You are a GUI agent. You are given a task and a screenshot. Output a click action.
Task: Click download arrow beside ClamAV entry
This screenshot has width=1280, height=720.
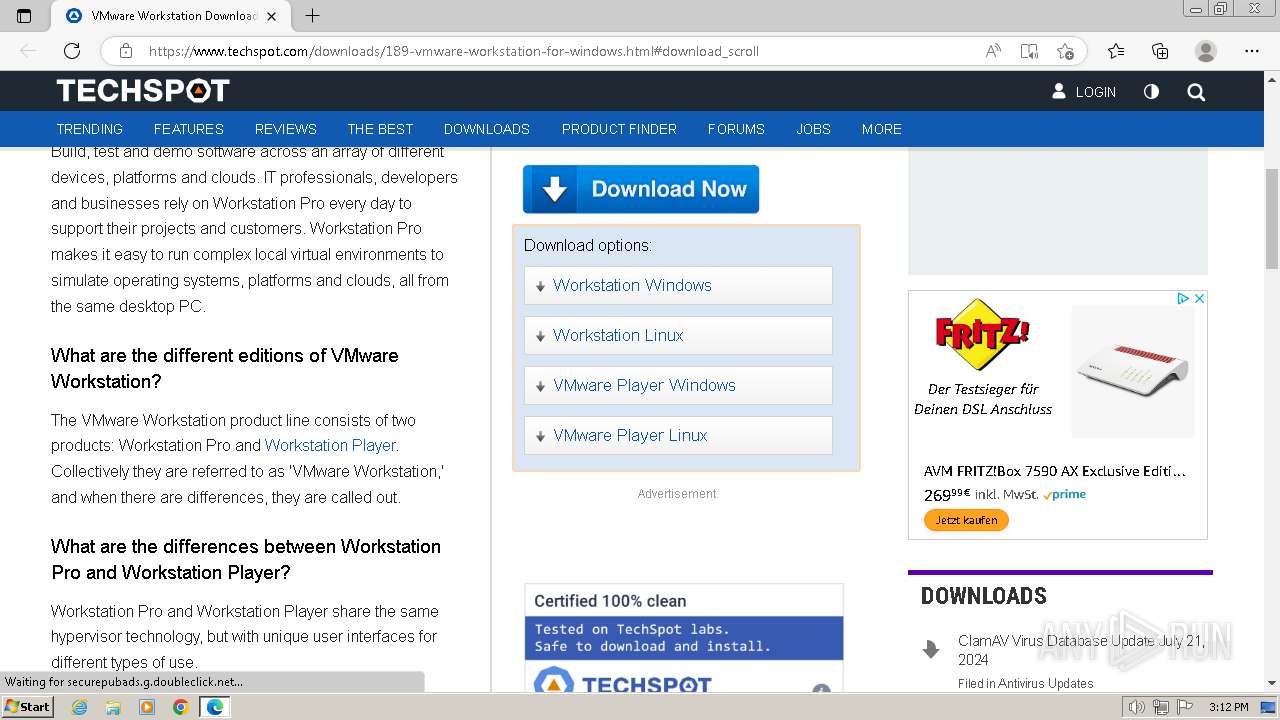coord(931,650)
